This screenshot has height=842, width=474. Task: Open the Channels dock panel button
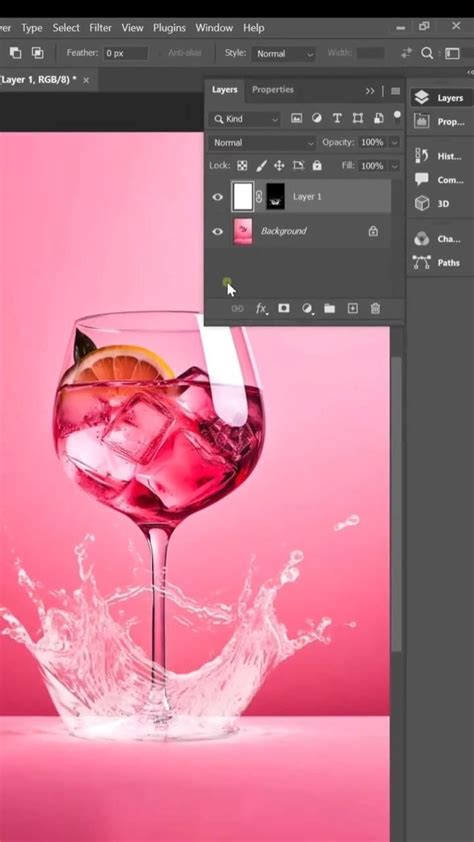pyautogui.click(x=441, y=239)
